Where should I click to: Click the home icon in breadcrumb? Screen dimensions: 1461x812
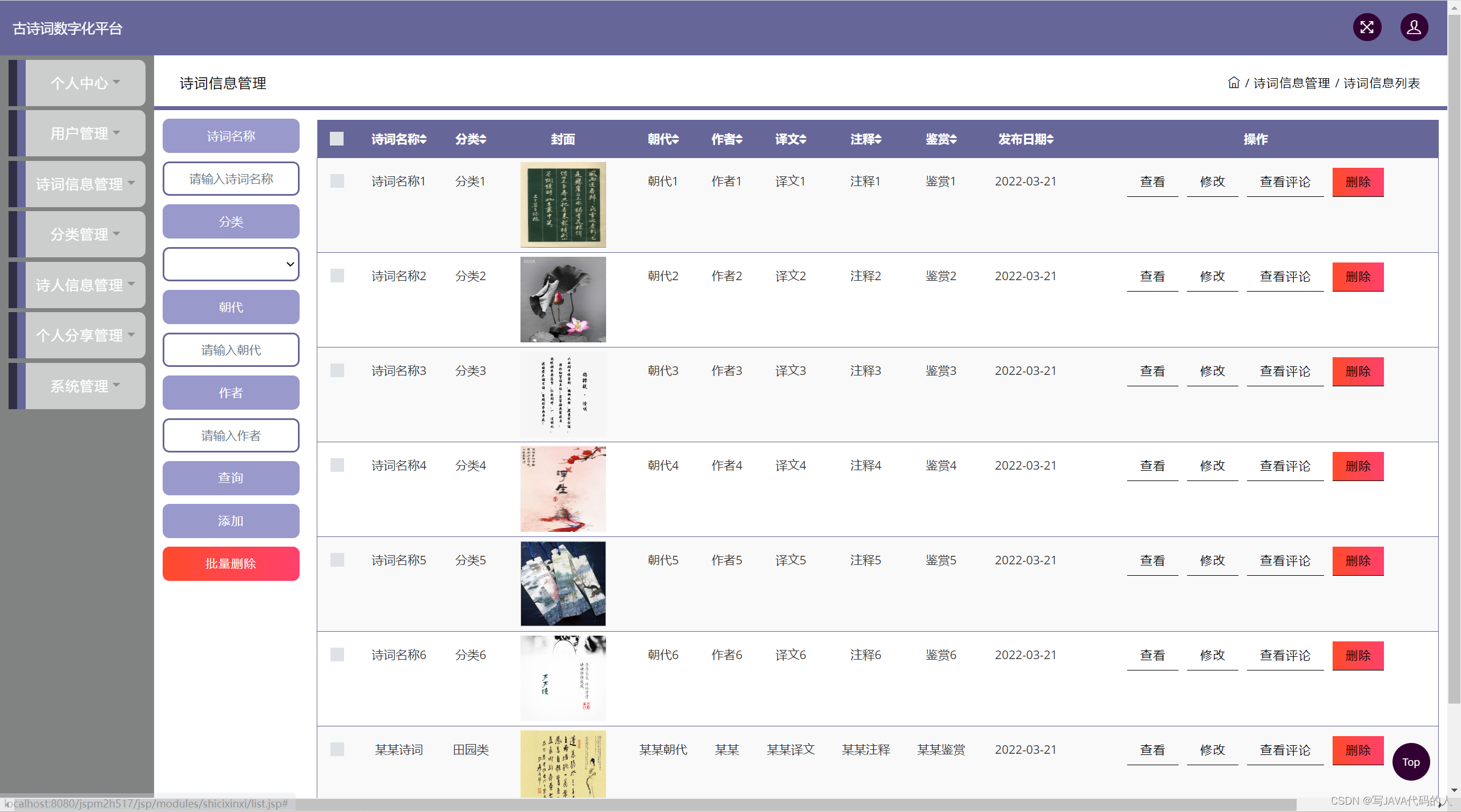point(1233,83)
